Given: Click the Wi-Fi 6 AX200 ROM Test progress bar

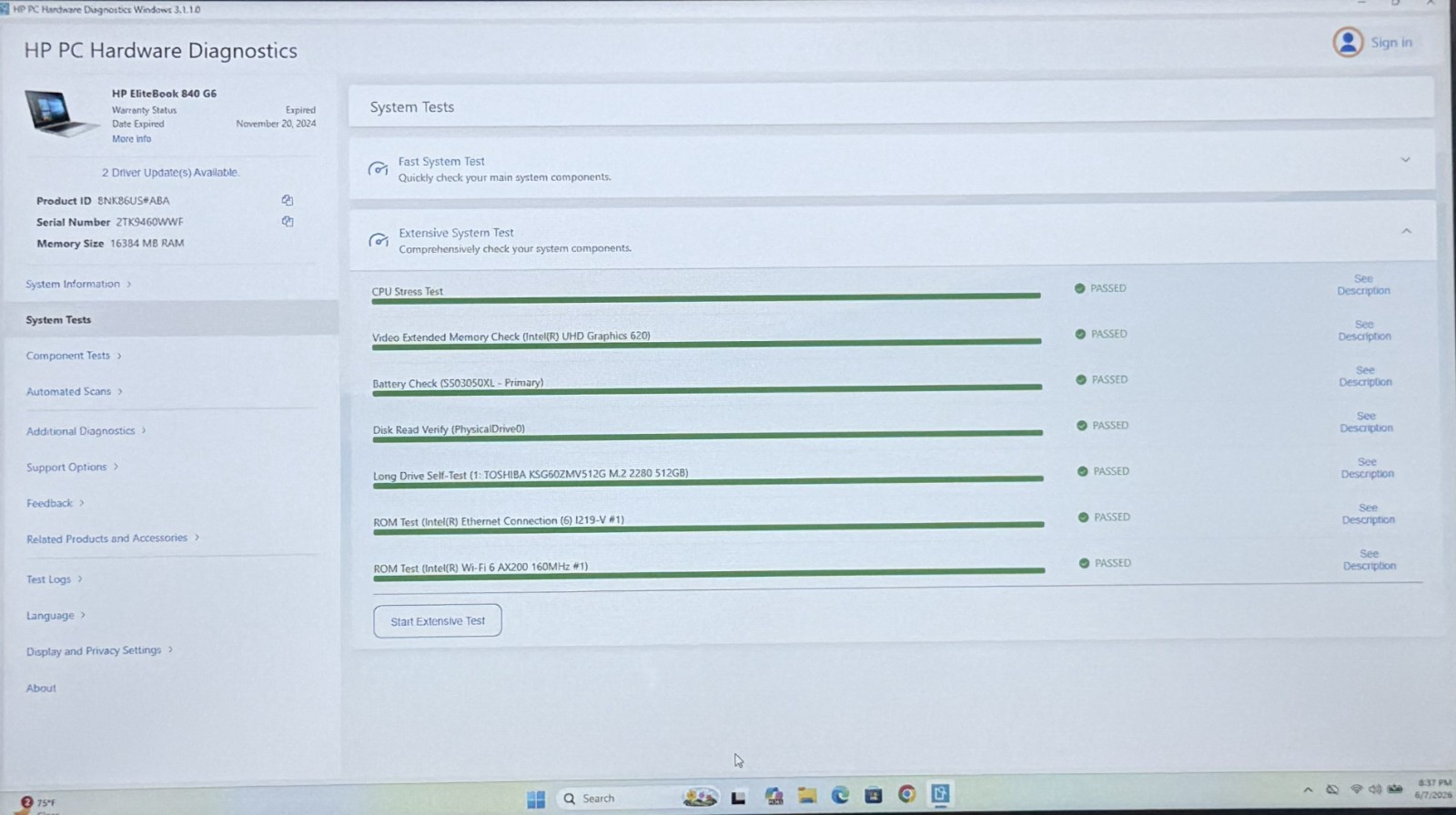Looking at the screenshot, I should (x=709, y=574).
